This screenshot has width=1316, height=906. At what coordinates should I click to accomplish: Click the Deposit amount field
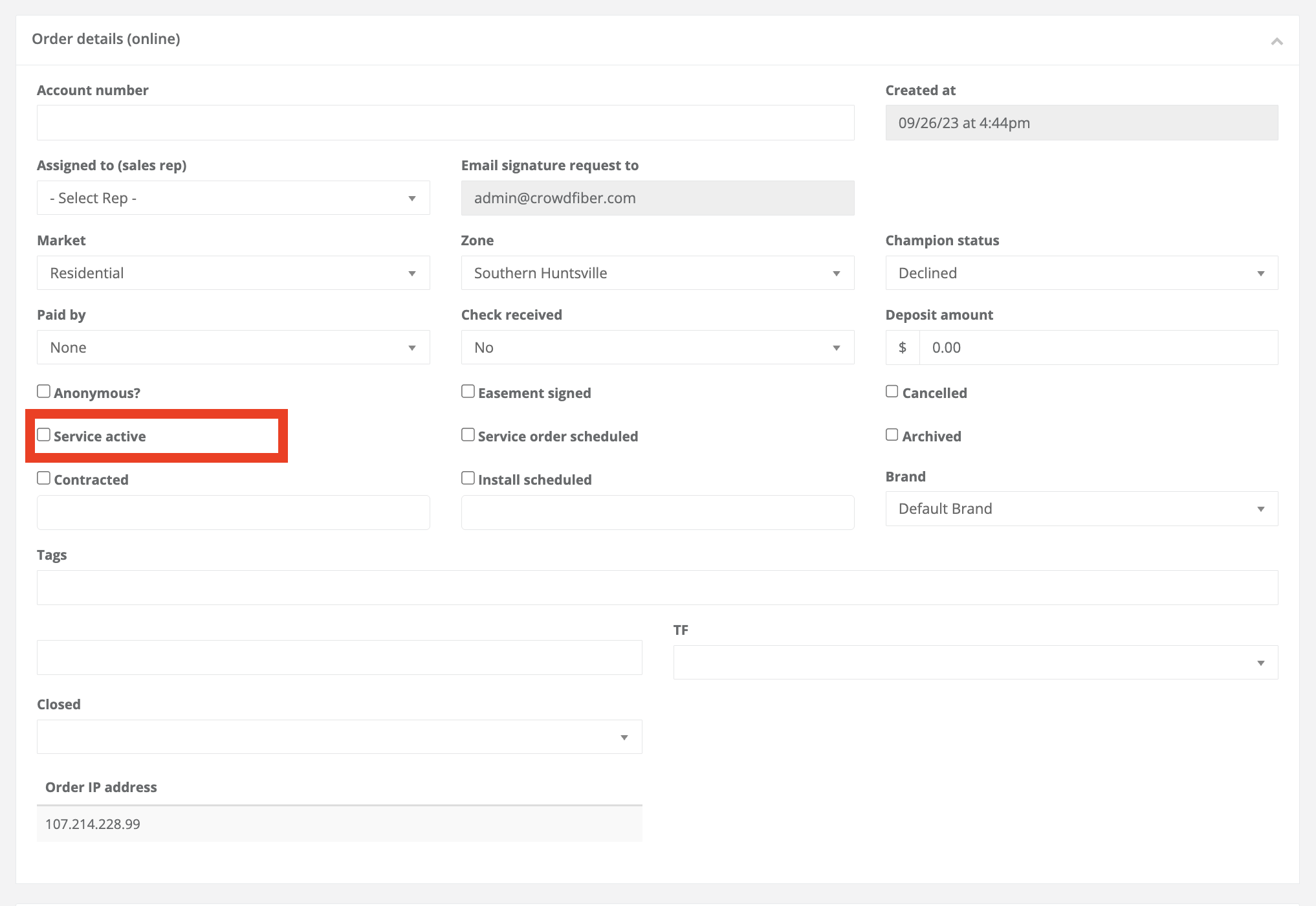1098,348
